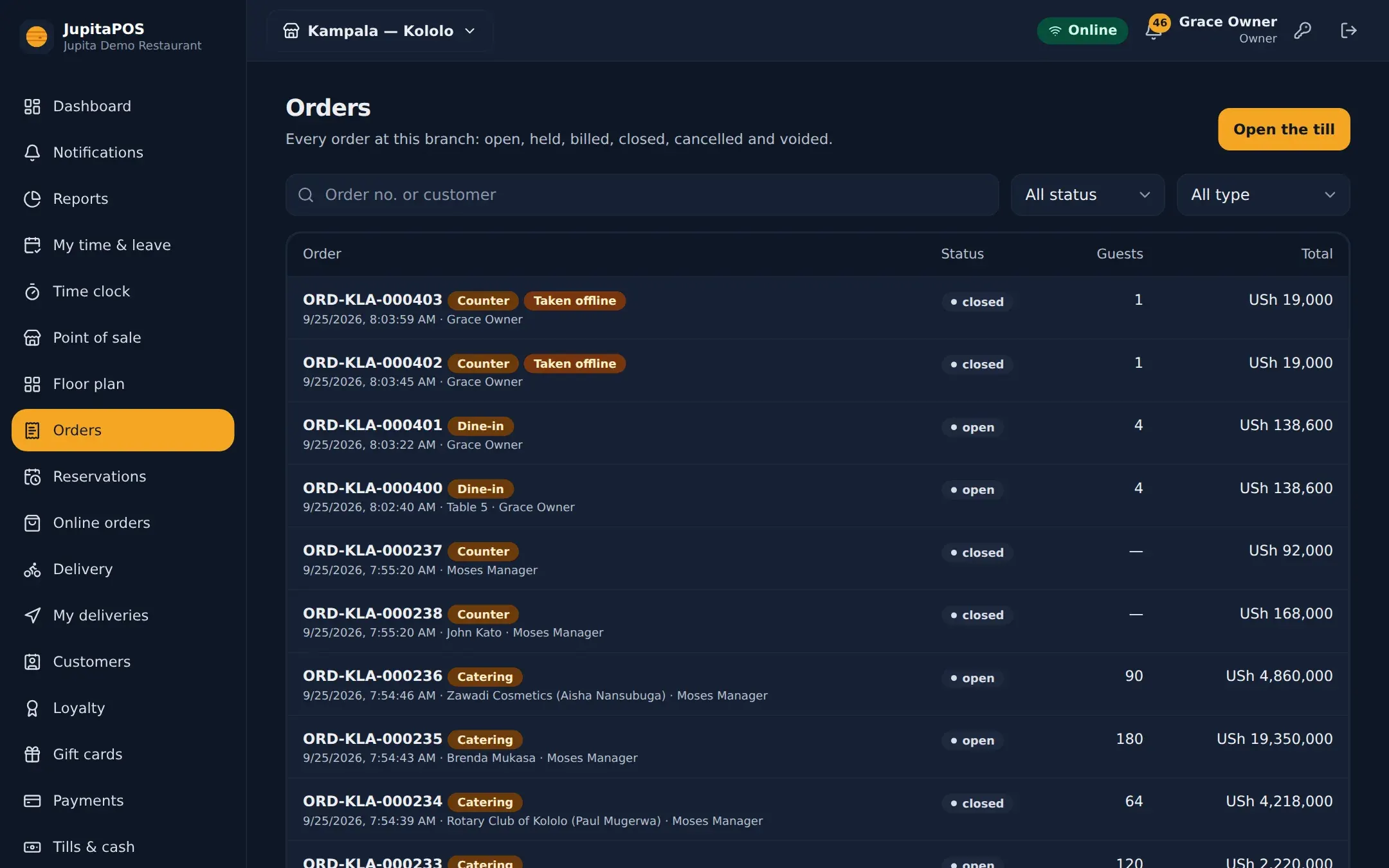Click the Loyalty badge icon
Image resolution: width=1389 pixels, height=868 pixels.
[x=32, y=708]
